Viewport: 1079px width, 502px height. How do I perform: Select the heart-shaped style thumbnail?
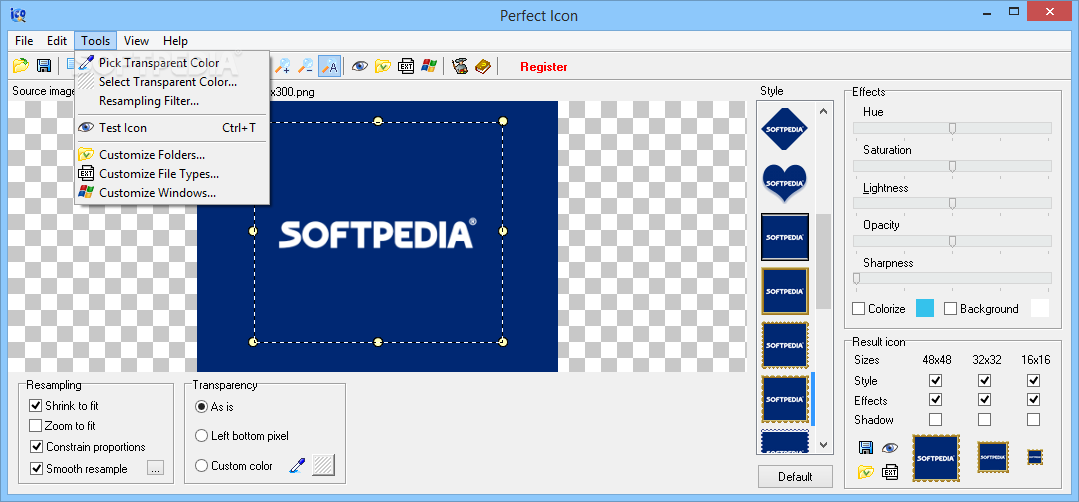(x=785, y=183)
